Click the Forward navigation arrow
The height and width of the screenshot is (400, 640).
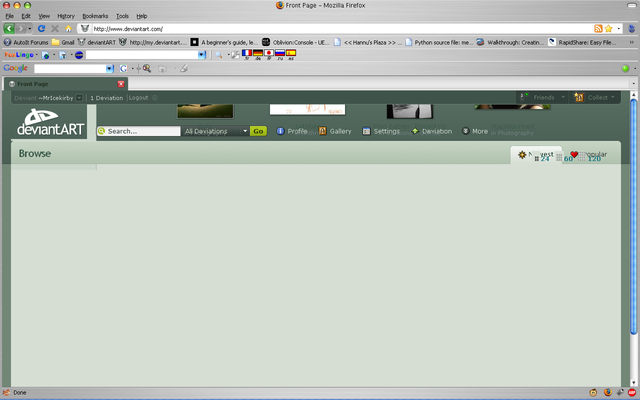(20, 29)
